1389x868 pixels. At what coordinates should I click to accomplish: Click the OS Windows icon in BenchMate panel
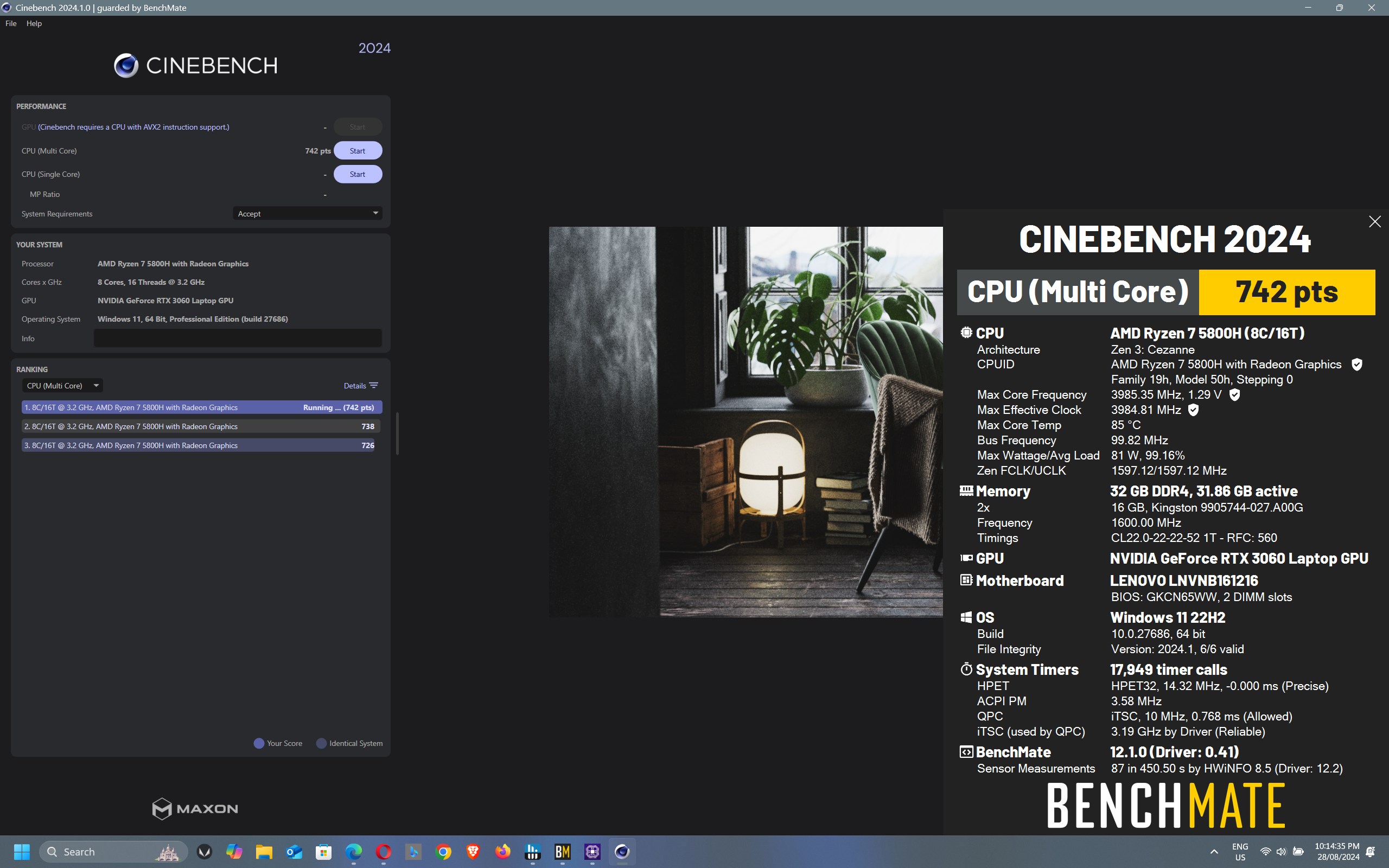[x=966, y=617]
